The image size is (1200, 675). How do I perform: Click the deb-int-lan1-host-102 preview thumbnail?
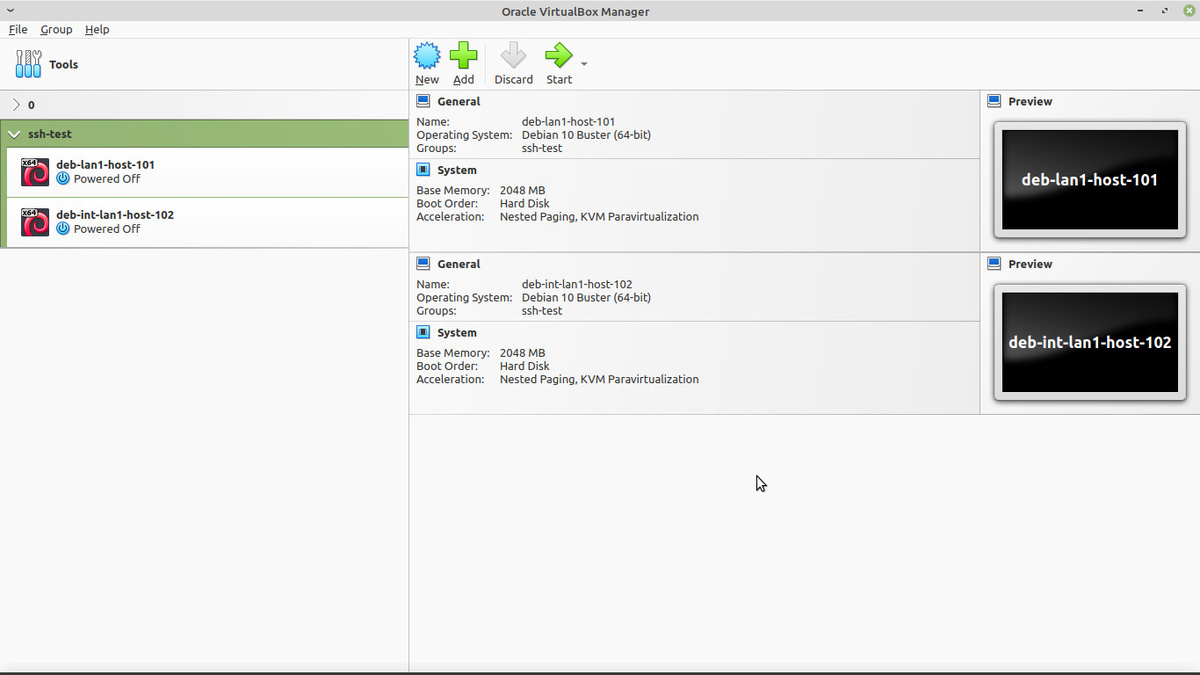tap(1090, 343)
